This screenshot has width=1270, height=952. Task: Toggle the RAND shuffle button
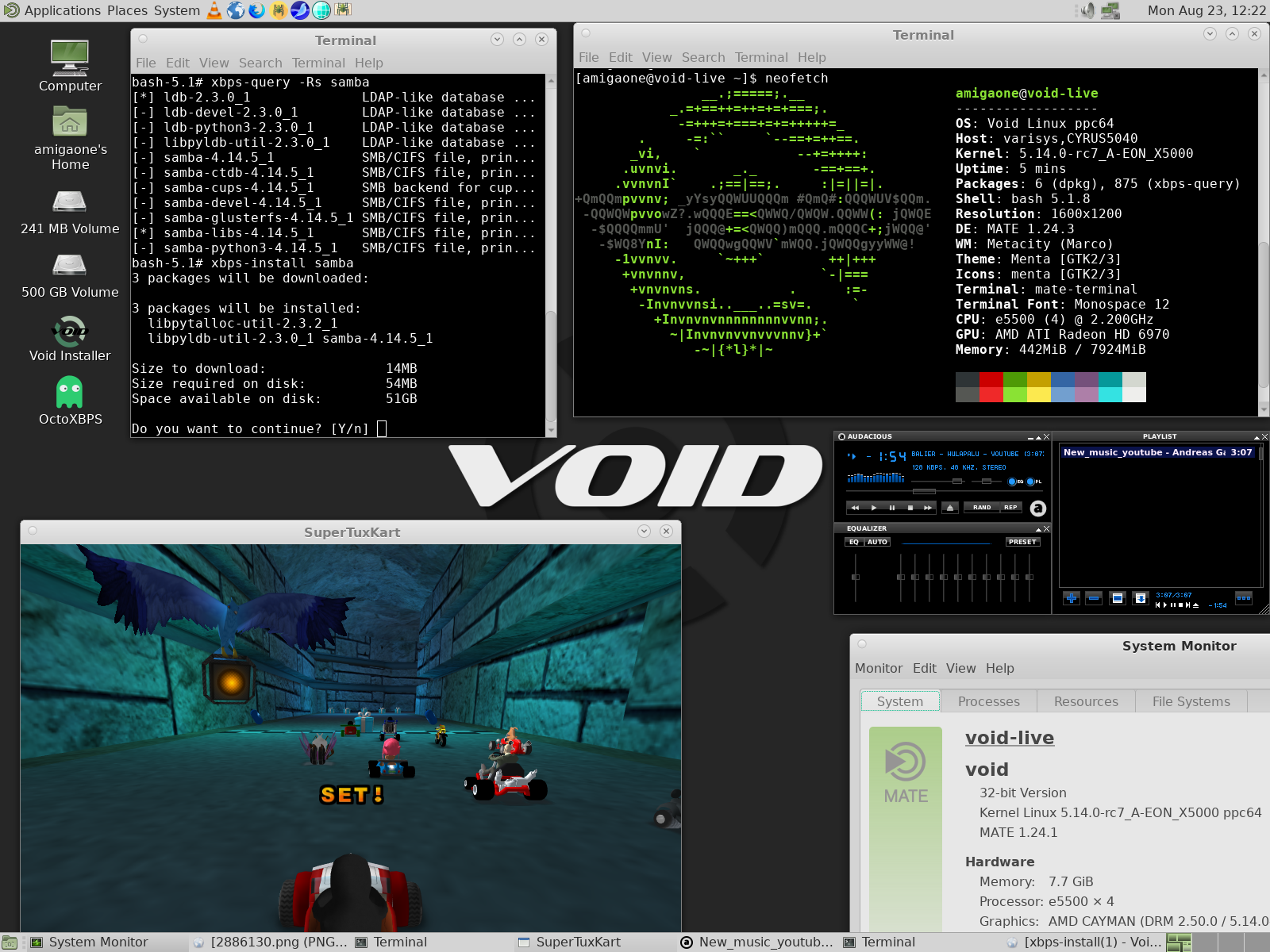point(982,507)
